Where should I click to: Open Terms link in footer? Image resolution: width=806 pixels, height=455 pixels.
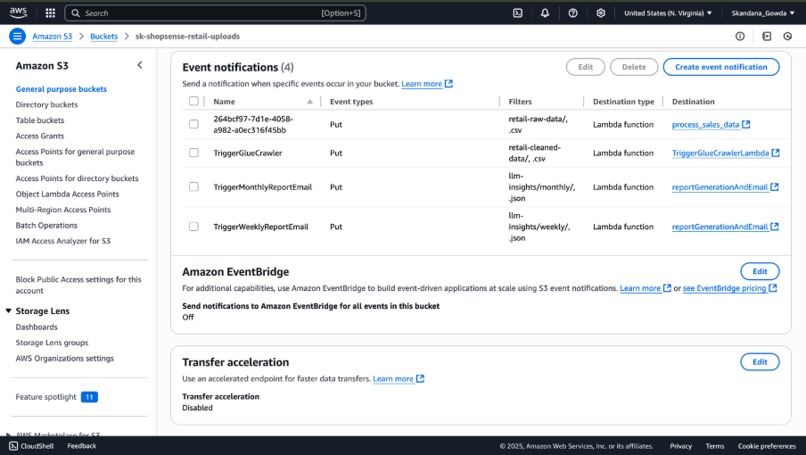[715, 446]
